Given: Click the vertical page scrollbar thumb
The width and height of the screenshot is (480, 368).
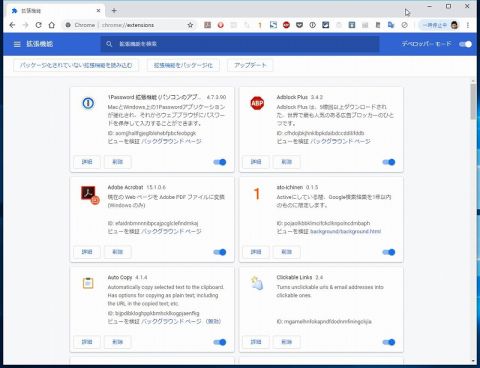Looking at the screenshot, I should pos(473,102).
